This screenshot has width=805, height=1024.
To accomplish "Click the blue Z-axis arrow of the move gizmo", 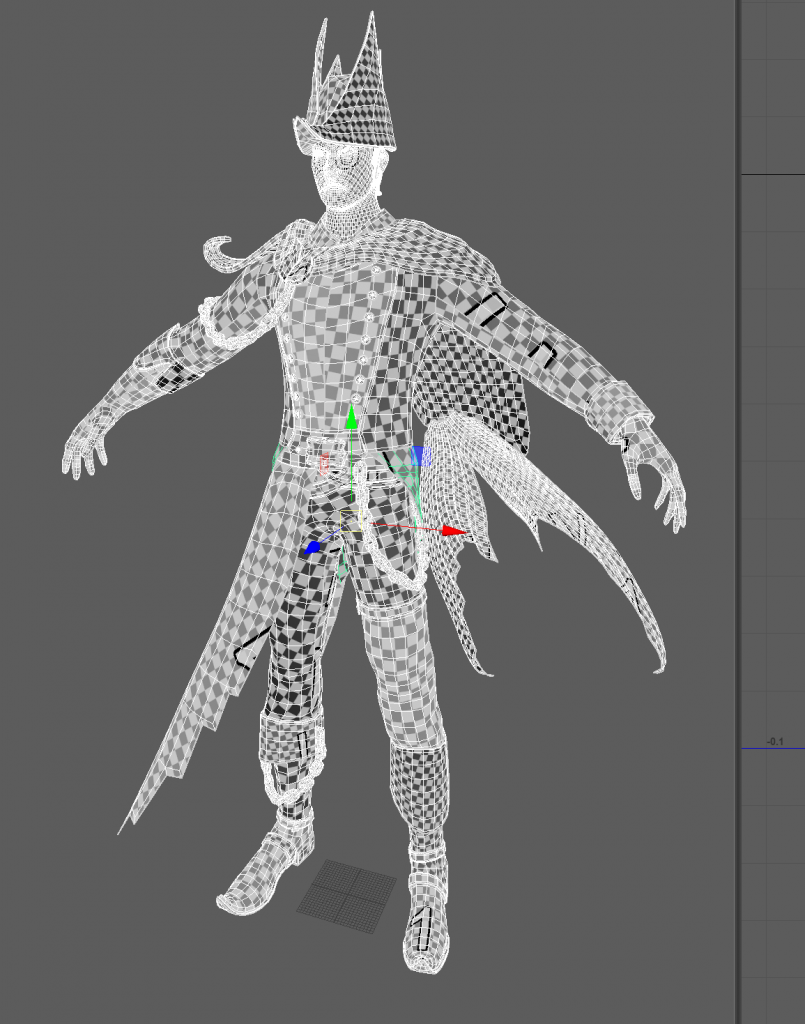I will click(x=313, y=548).
